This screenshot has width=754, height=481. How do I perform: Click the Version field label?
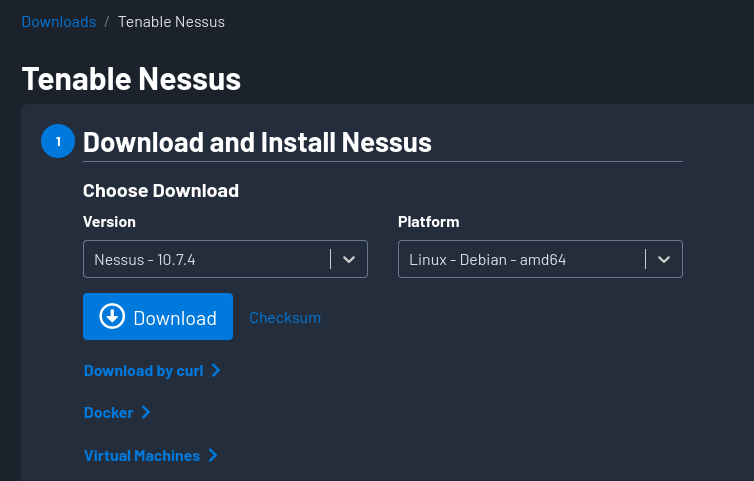109,222
